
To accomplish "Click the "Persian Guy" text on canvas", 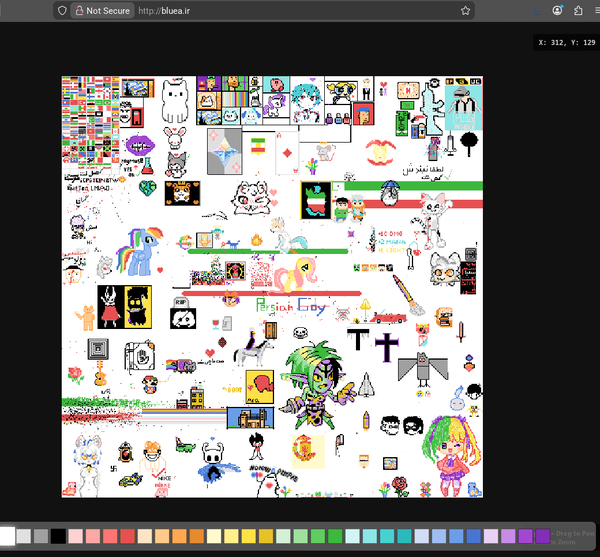I will pos(291,306).
